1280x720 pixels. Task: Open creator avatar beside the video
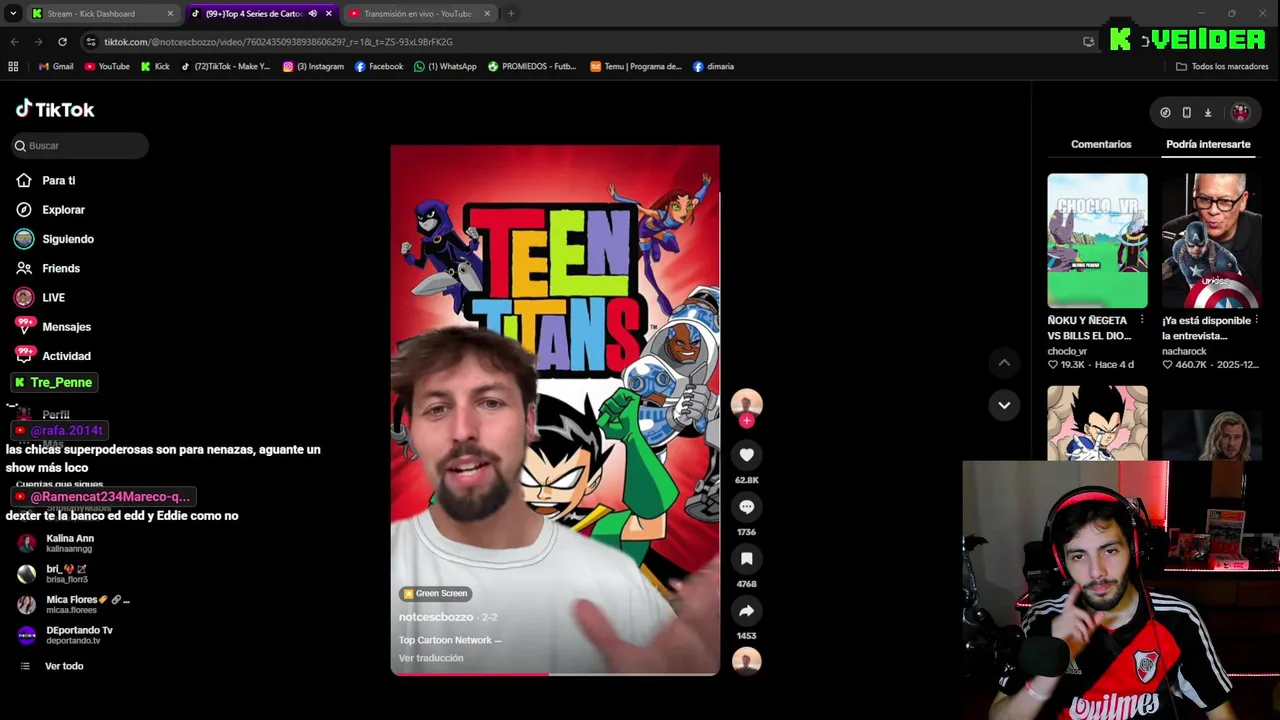coord(746,403)
